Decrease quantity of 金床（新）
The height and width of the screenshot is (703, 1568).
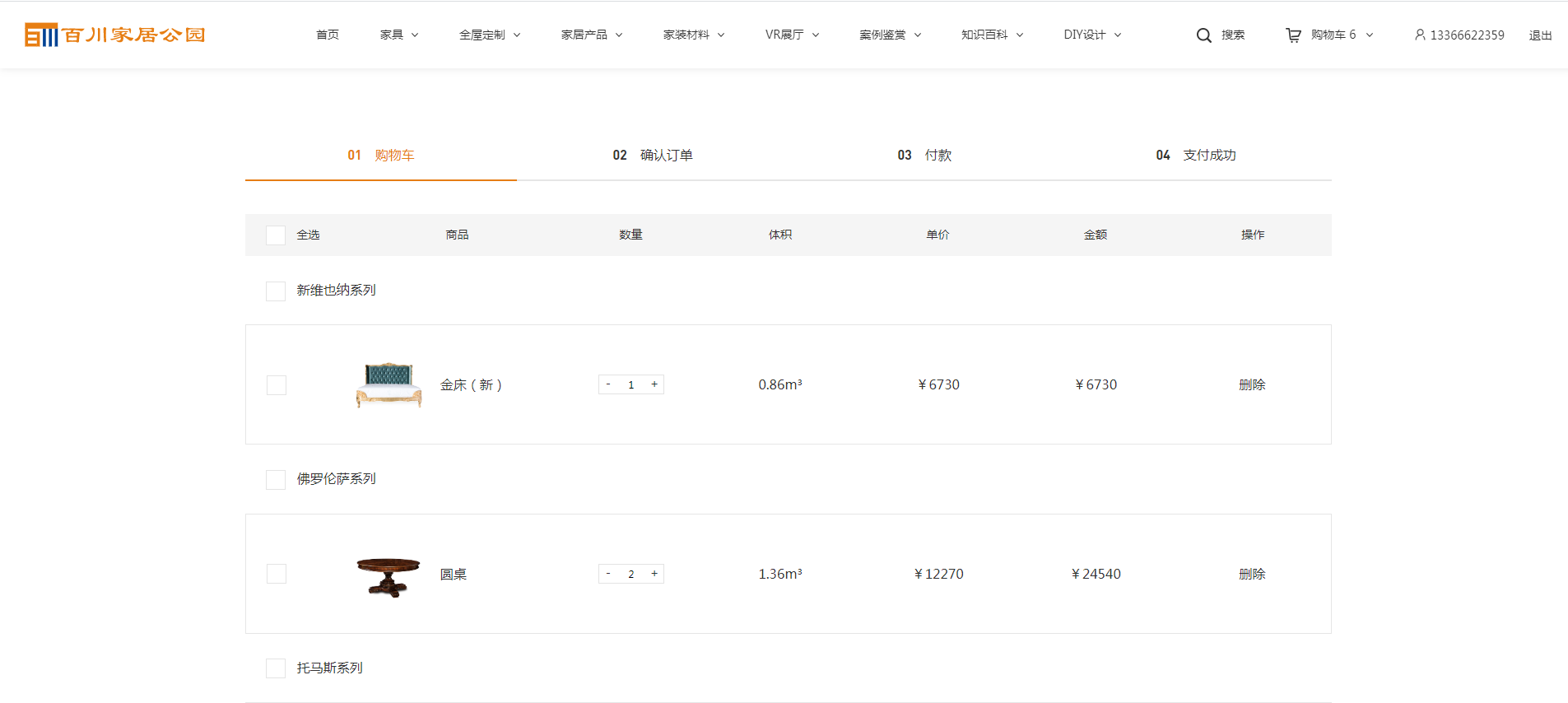(608, 384)
